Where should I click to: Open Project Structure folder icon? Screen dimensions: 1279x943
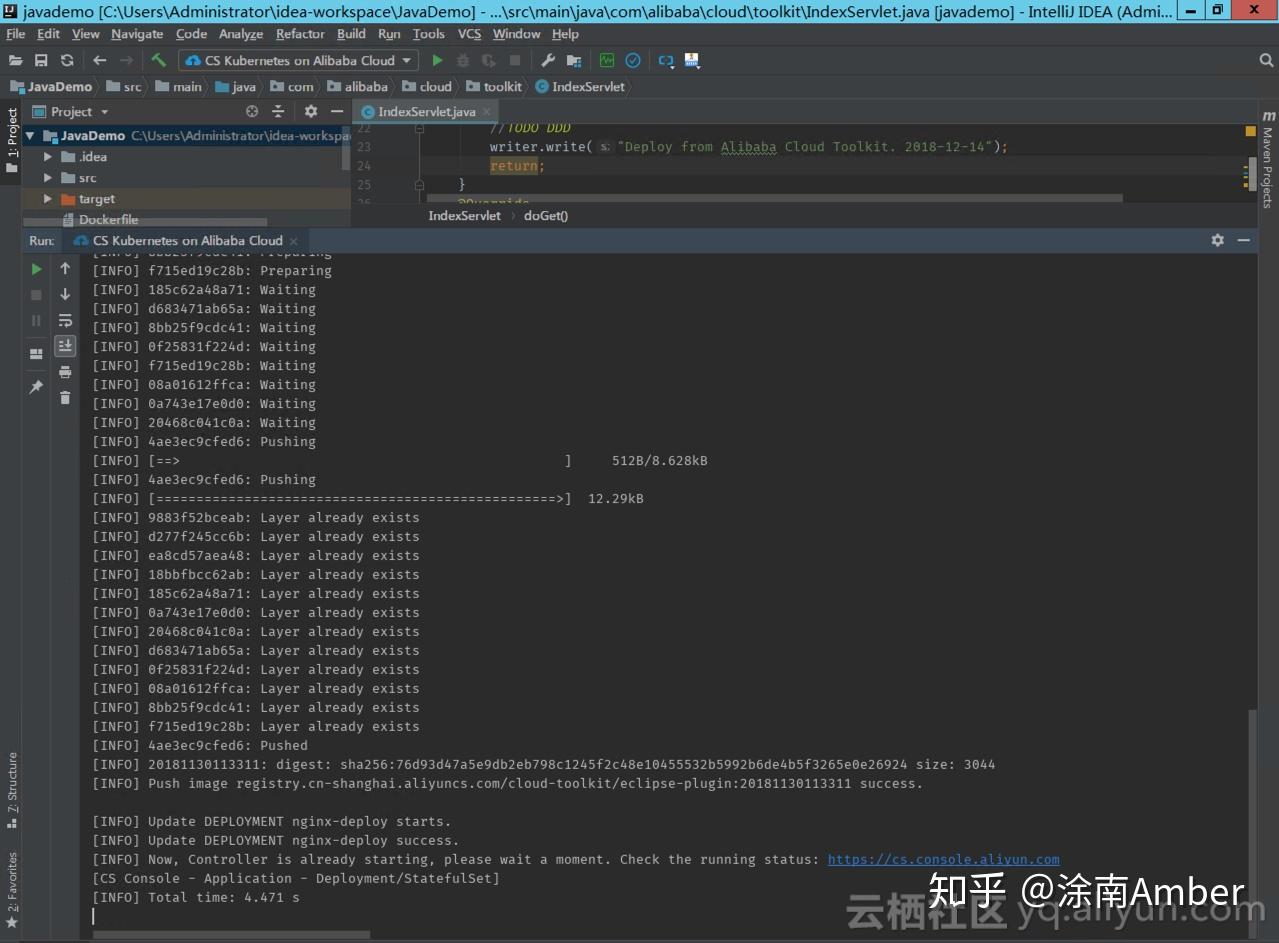click(x=574, y=60)
